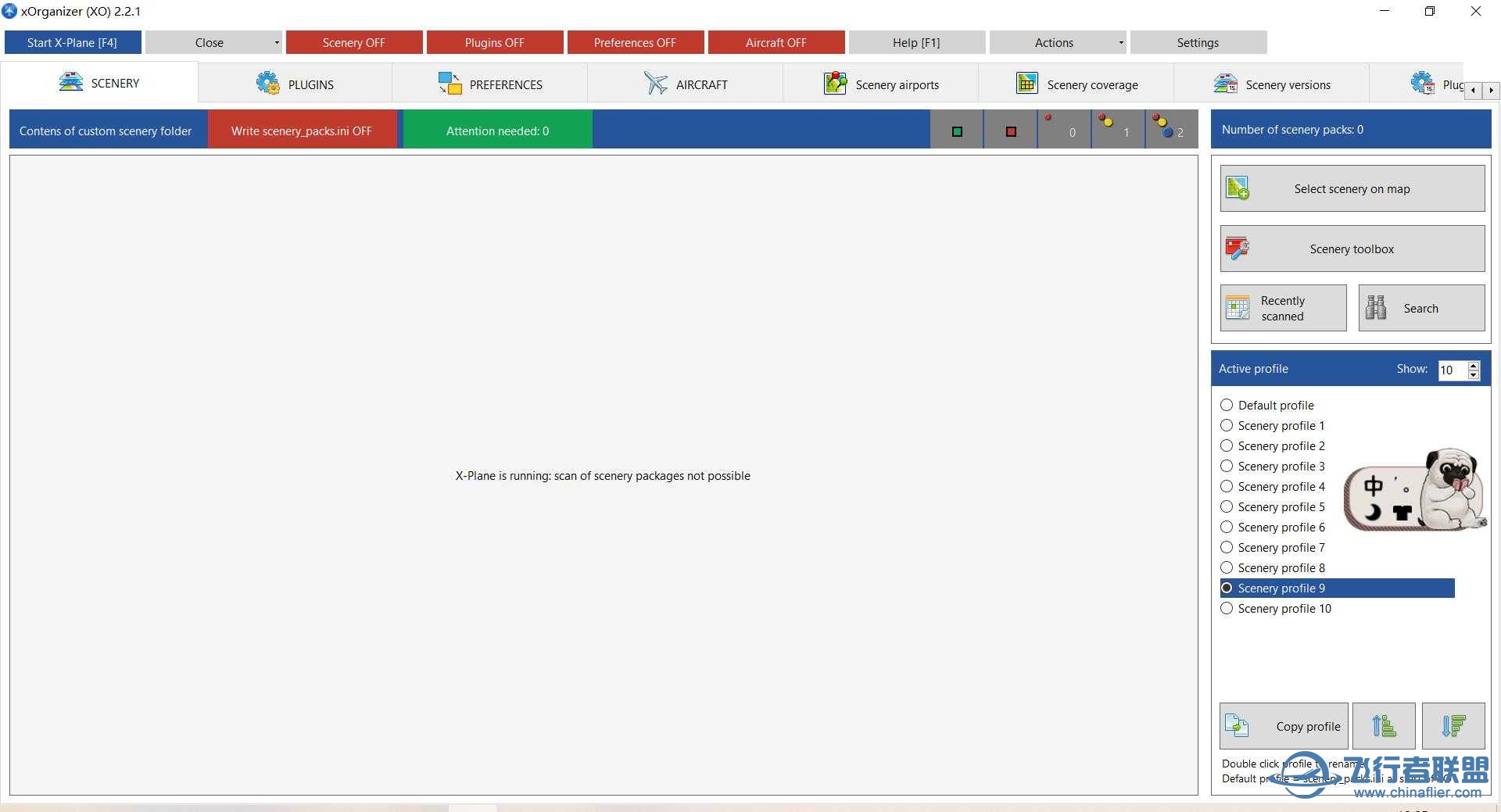Click the Copy profile document icon
1501x812 pixels.
coord(1237,726)
